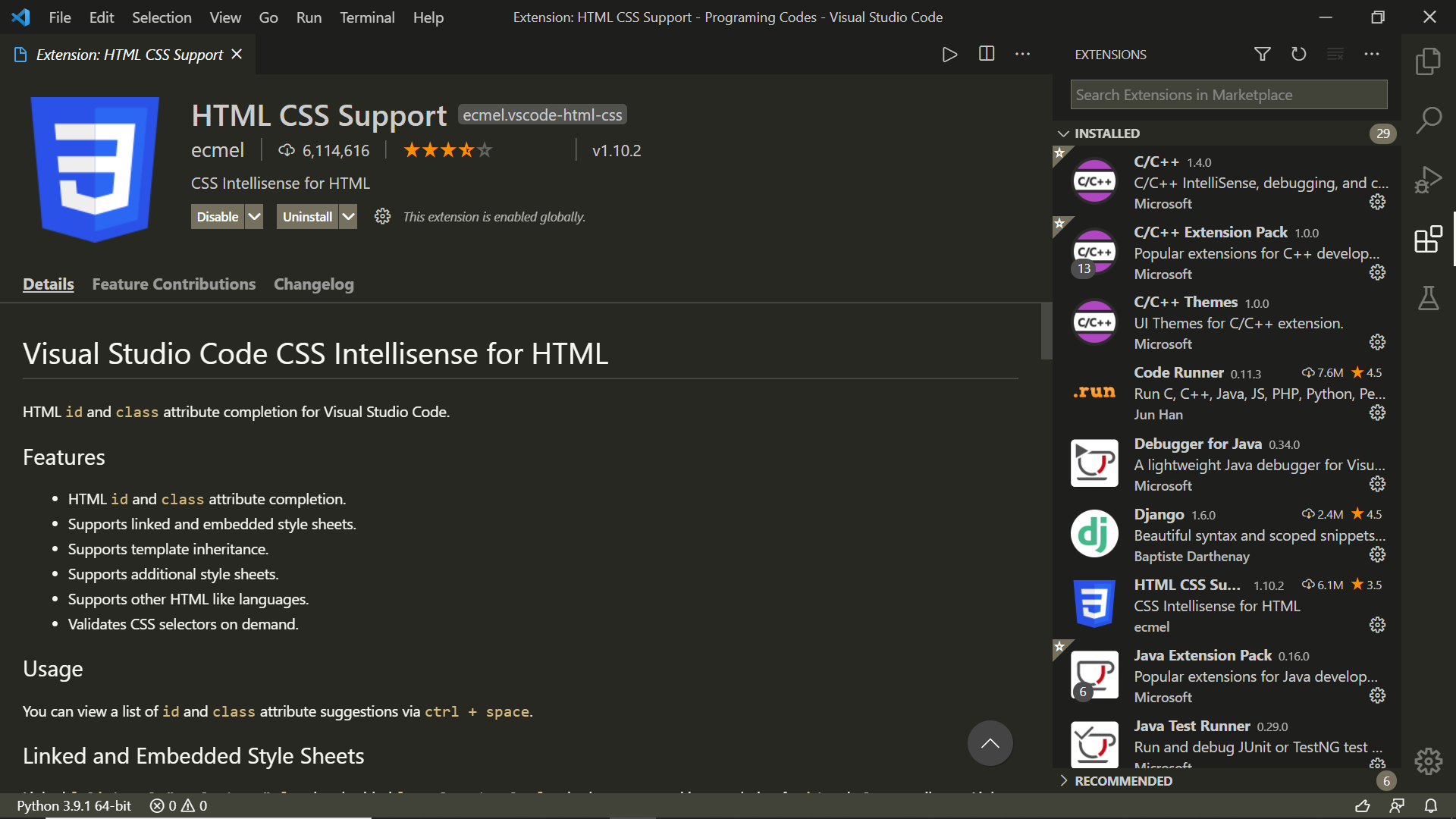This screenshot has height=819, width=1456.
Task: Open gear menu for Debugger for Java
Action: [1377, 484]
